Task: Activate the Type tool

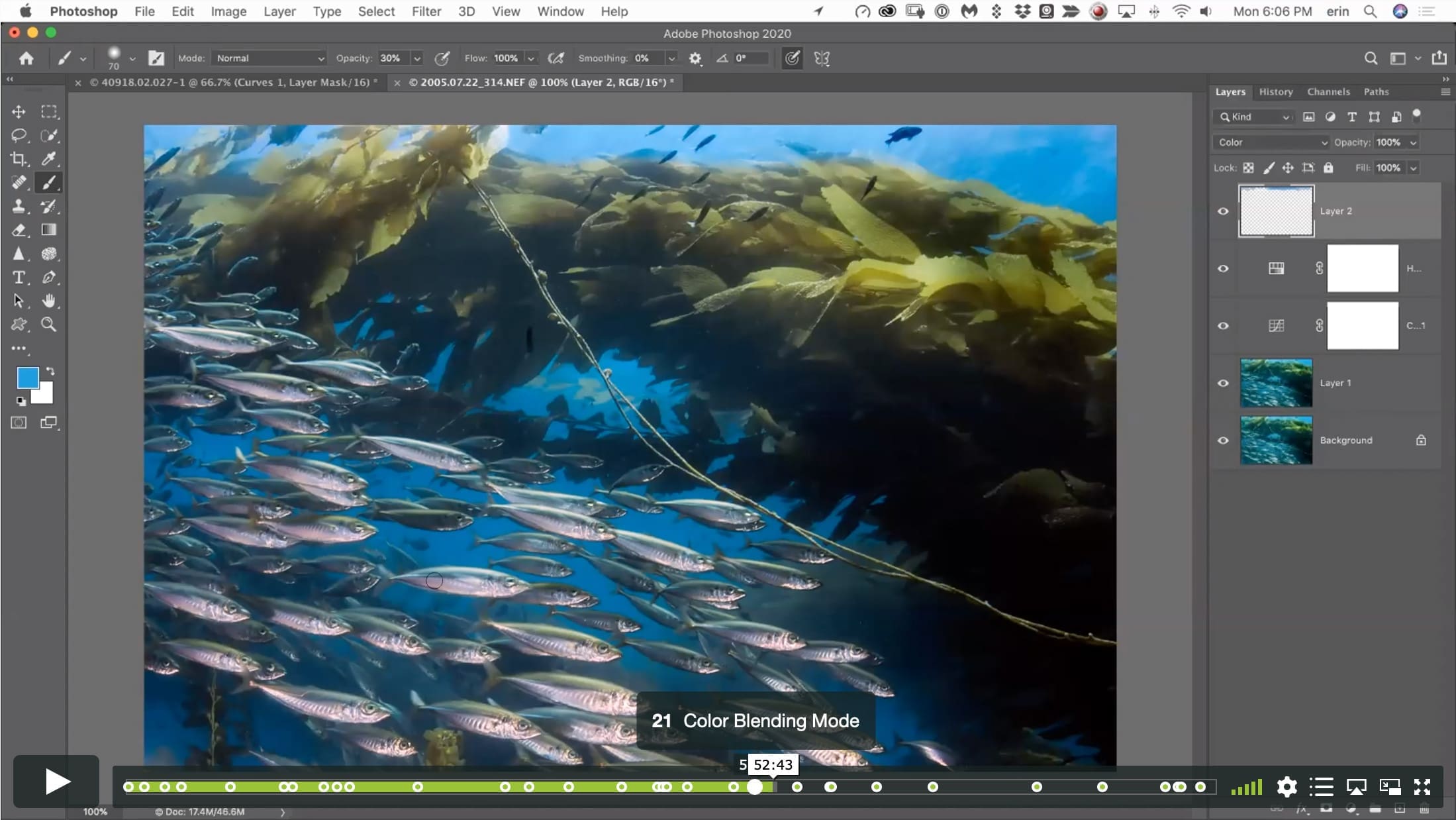Action: point(19,278)
